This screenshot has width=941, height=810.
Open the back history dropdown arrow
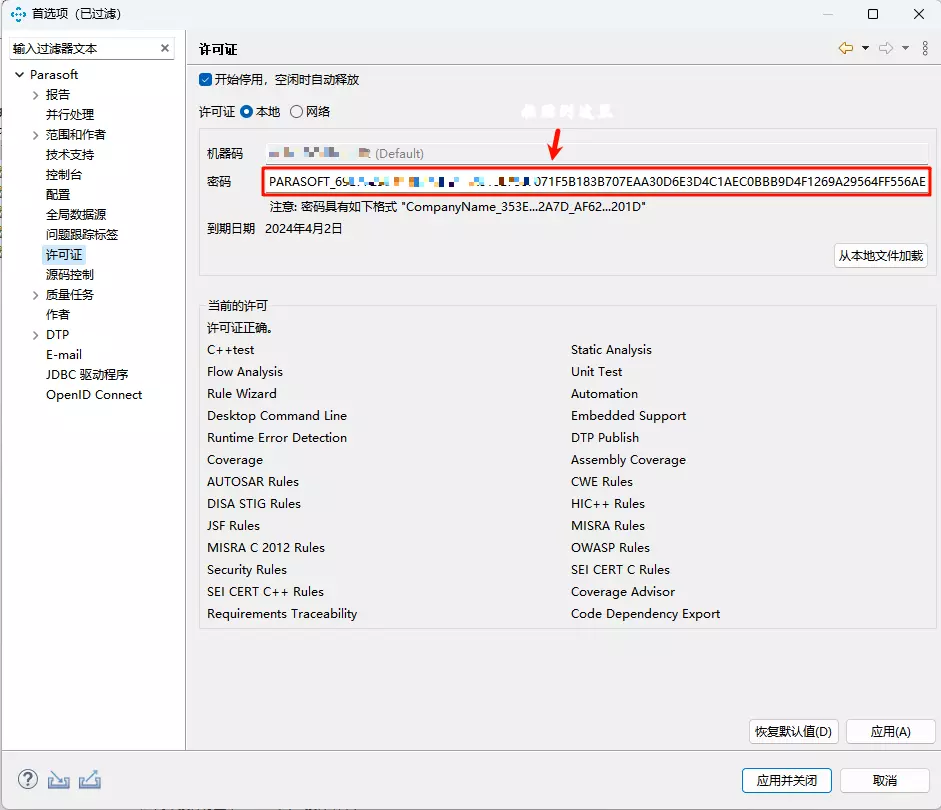coord(865,48)
